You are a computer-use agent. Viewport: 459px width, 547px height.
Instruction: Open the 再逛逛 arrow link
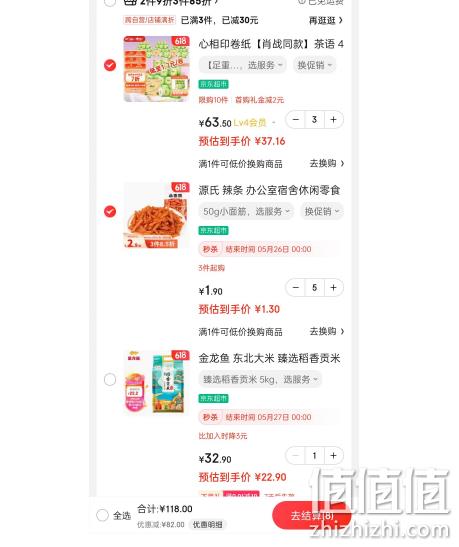point(326,21)
